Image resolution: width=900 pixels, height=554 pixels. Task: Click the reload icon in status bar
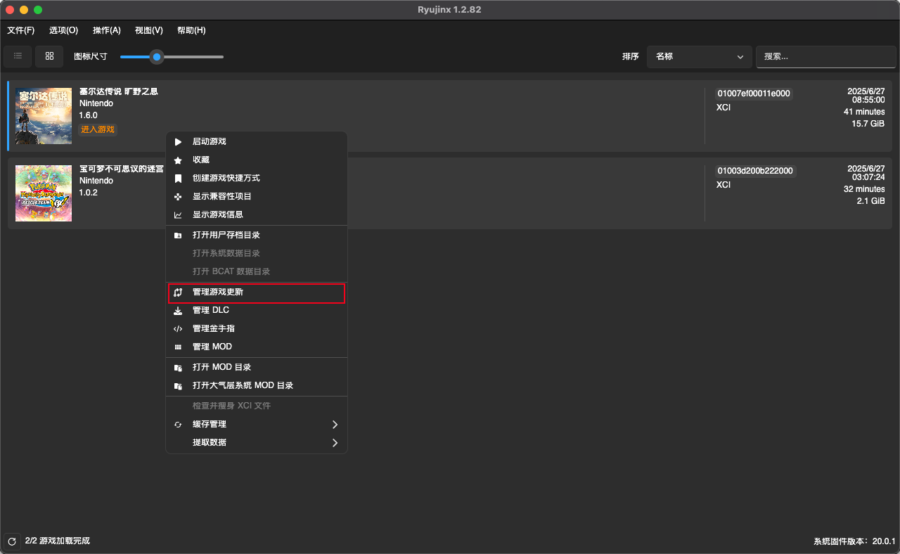tap(11, 541)
